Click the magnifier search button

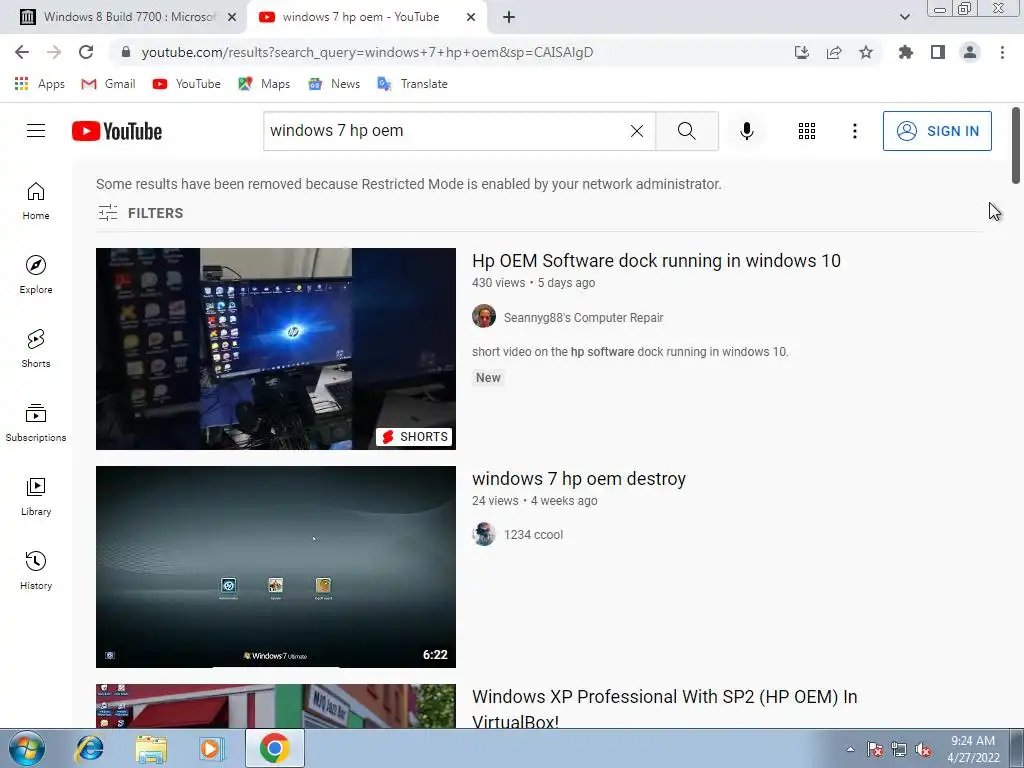click(686, 131)
